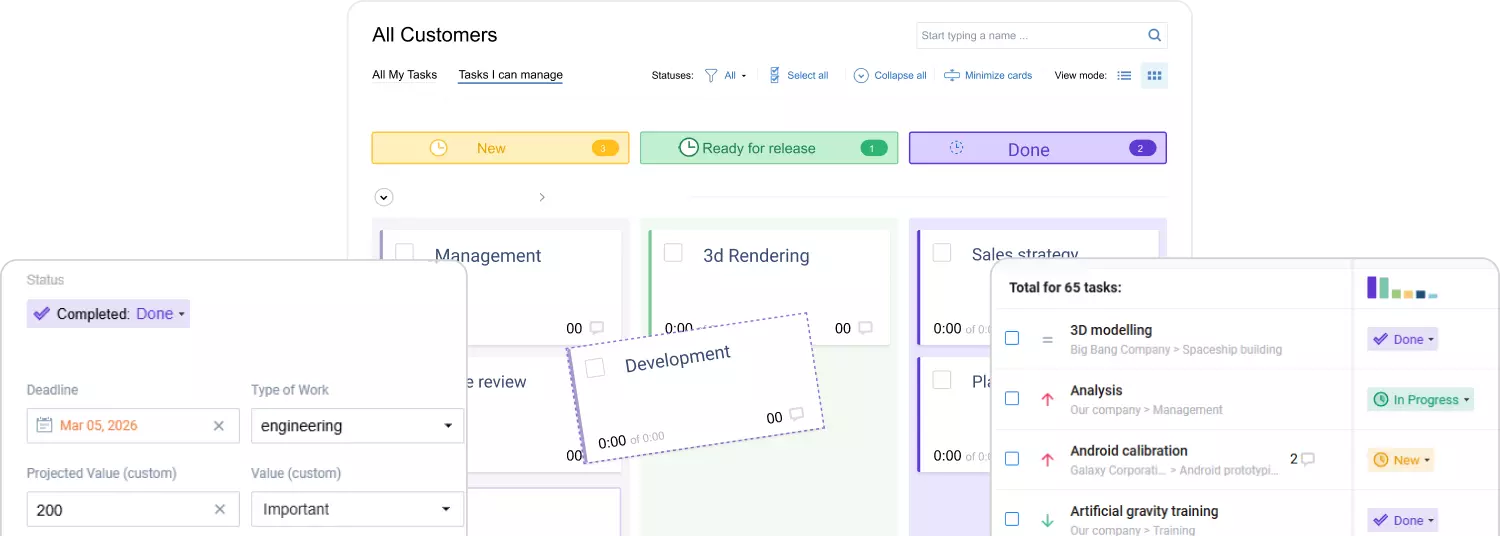The image size is (1500, 536).
Task: Open New status dropdown for Android calibration
Action: tap(1400, 460)
